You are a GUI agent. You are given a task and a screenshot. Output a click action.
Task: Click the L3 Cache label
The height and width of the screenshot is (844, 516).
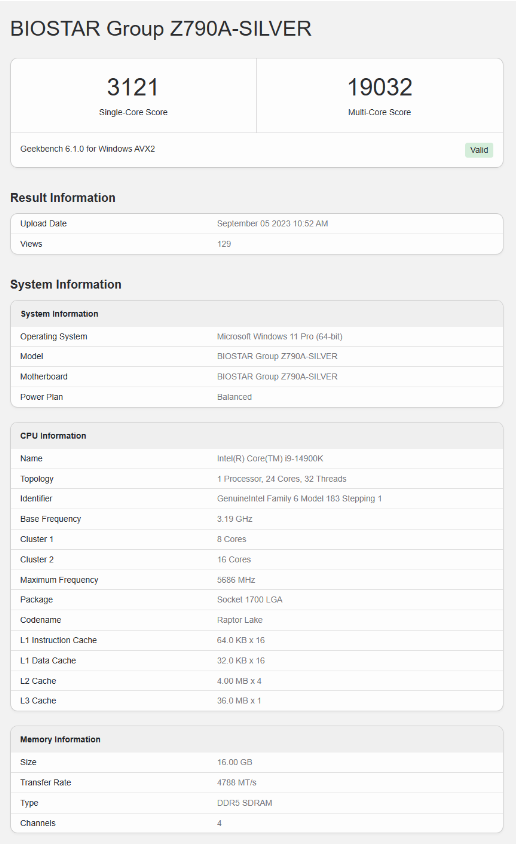38,701
